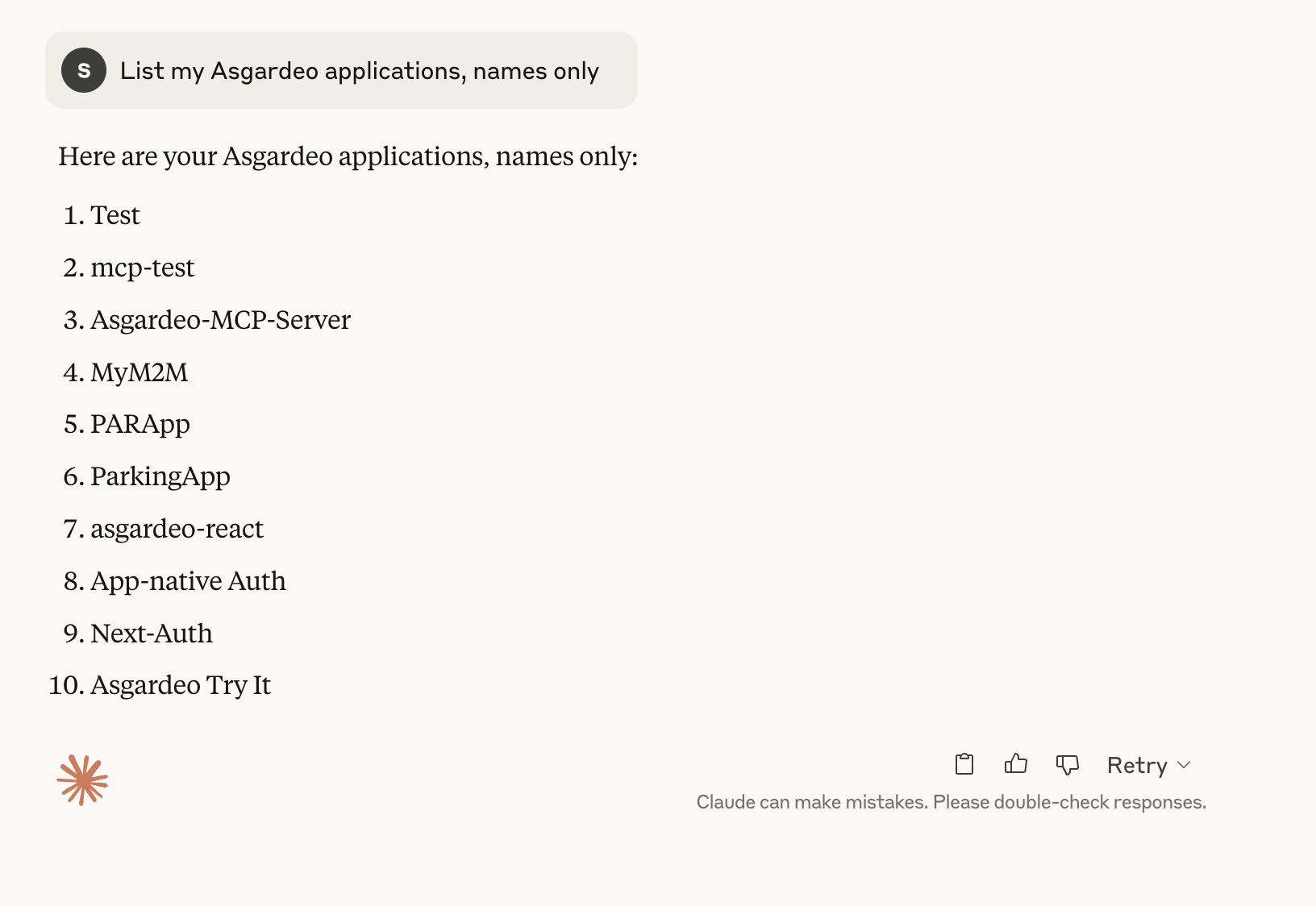
Task: Click the 'MyM2M' application name
Action: [140, 372]
